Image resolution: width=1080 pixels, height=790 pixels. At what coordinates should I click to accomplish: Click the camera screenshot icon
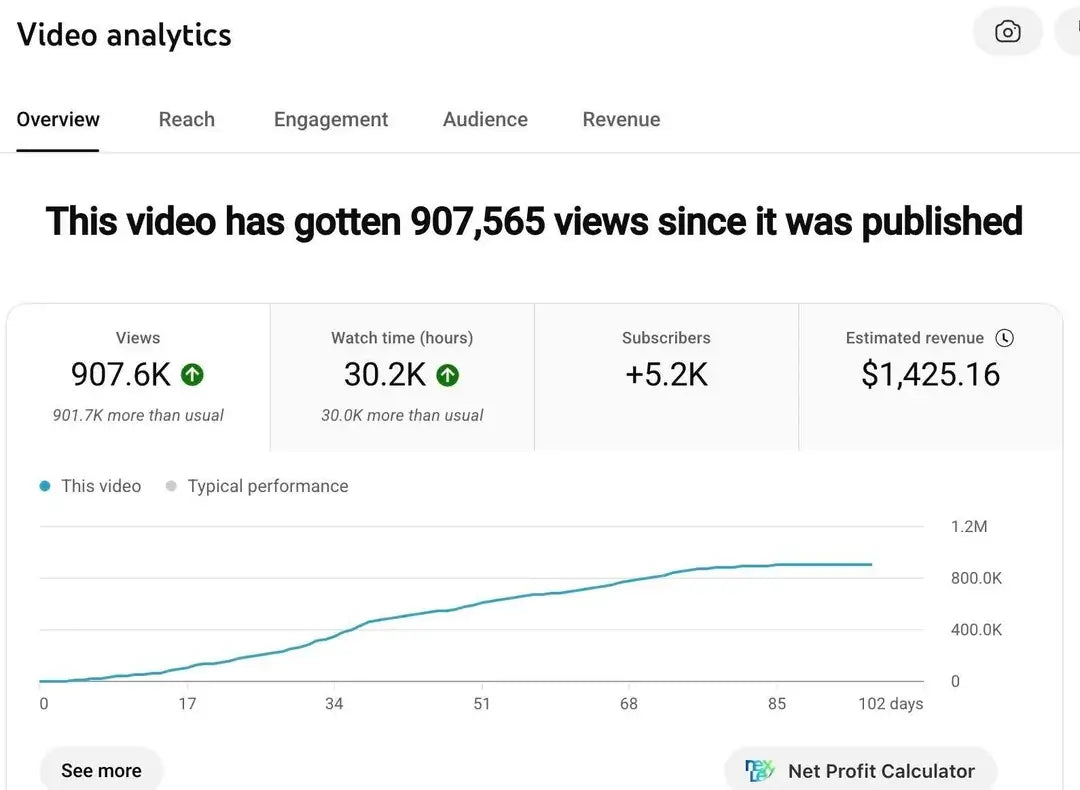(x=1007, y=32)
